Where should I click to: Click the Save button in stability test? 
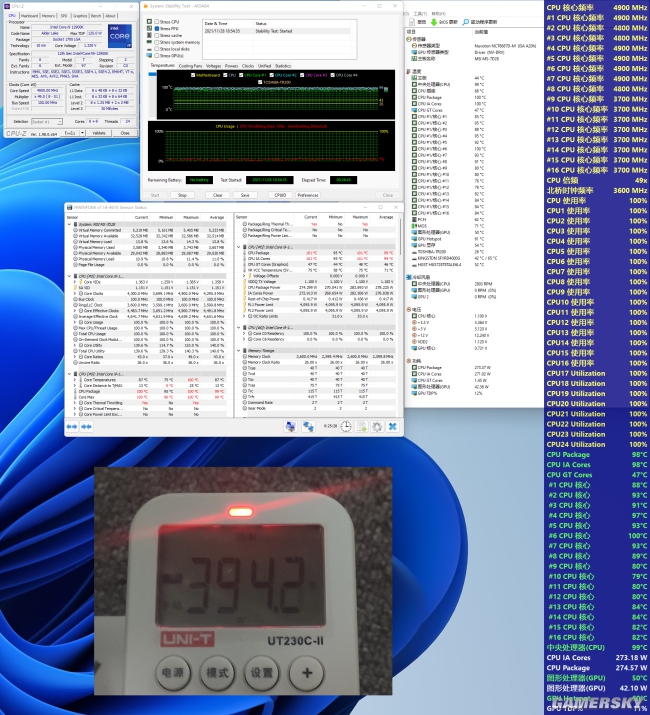pos(245,195)
